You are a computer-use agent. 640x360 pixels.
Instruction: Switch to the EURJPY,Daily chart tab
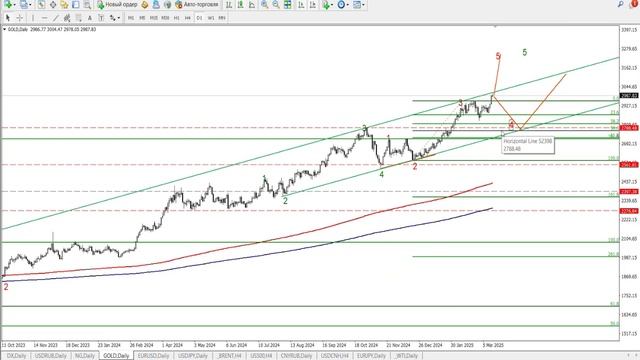(371, 356)
